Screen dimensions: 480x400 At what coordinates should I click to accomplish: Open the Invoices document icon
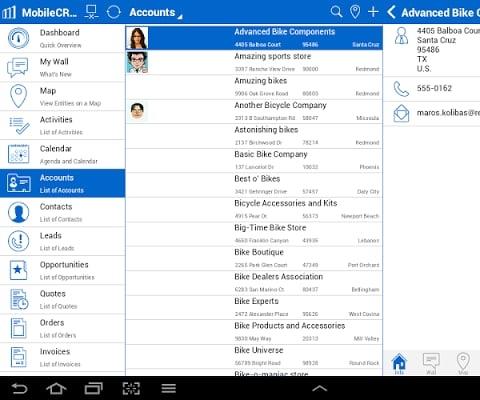(x=18, y=357)
